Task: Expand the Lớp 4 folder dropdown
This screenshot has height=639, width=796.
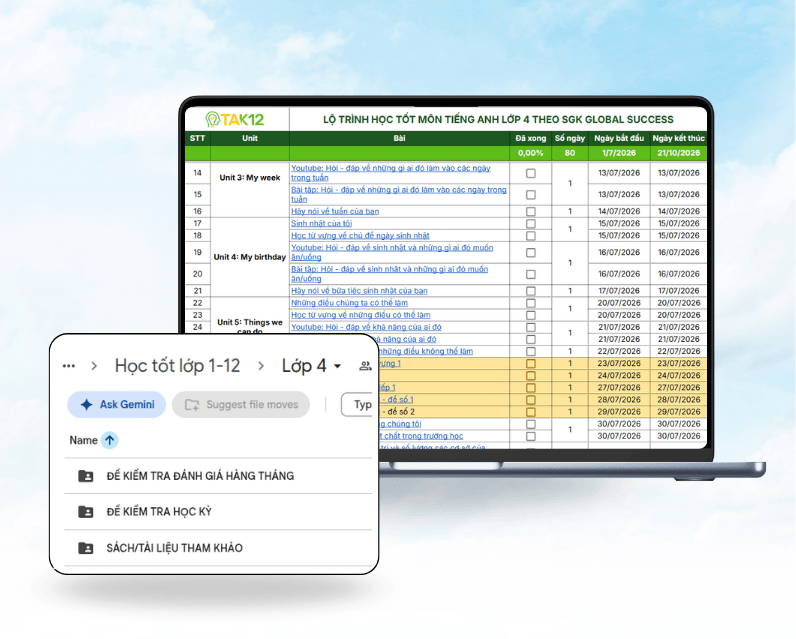Action: 338,366
